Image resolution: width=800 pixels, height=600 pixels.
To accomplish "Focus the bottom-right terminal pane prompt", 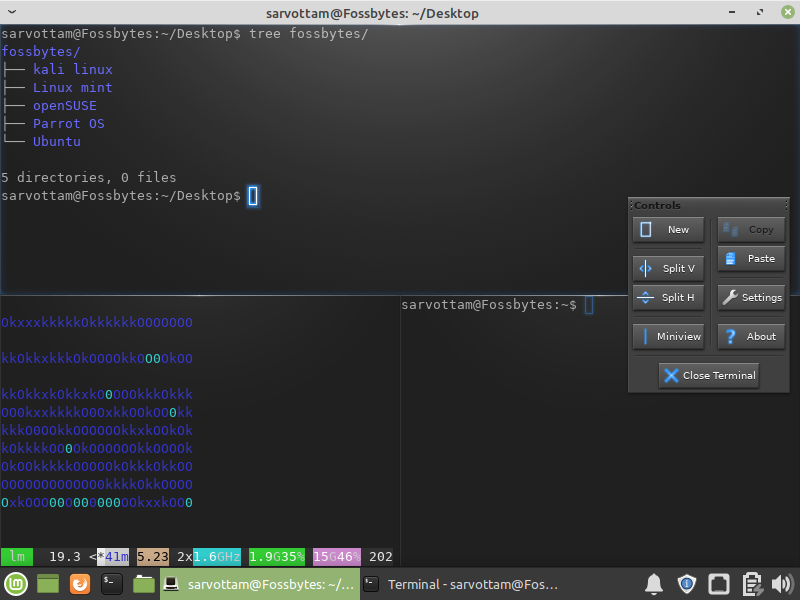I will tap(589, 305).
